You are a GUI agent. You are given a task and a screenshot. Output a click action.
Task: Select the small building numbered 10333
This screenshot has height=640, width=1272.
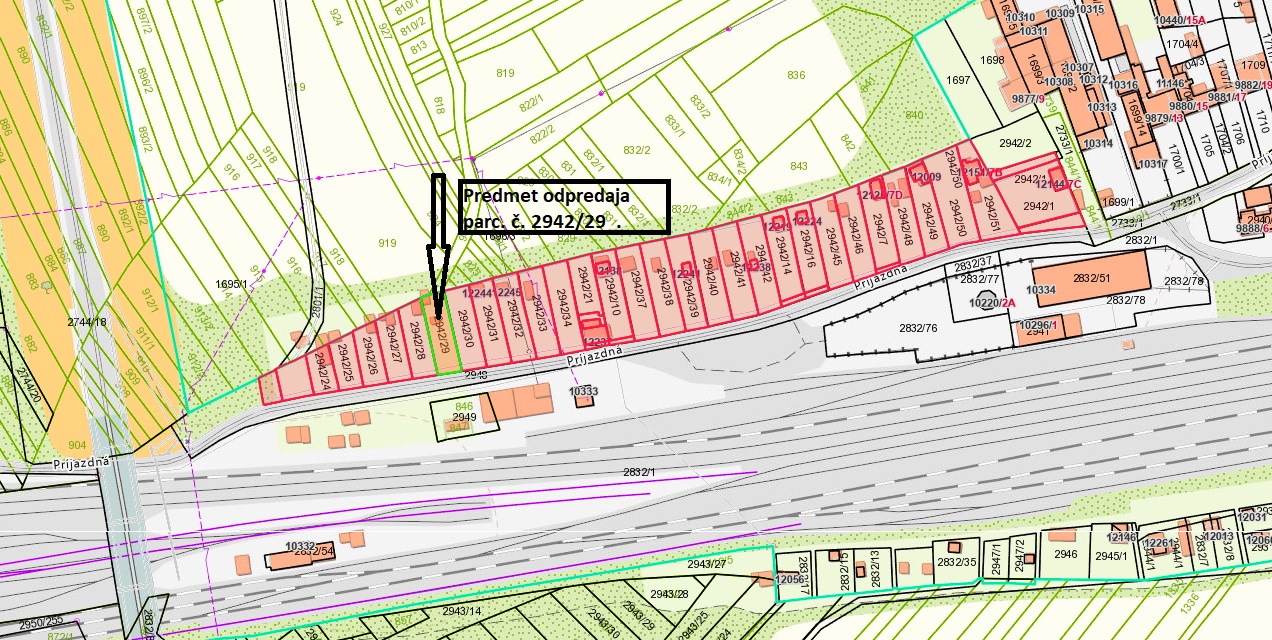coord(583,400)
